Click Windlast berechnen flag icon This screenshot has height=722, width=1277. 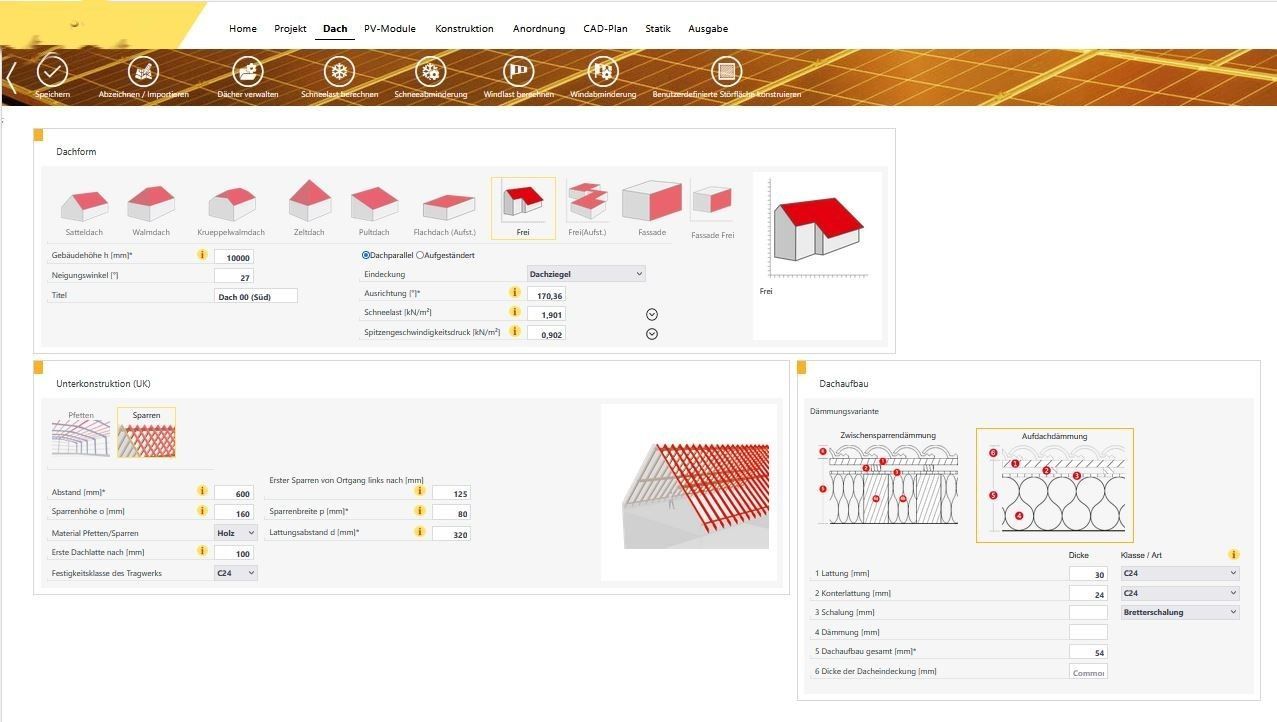click(518, 71)
